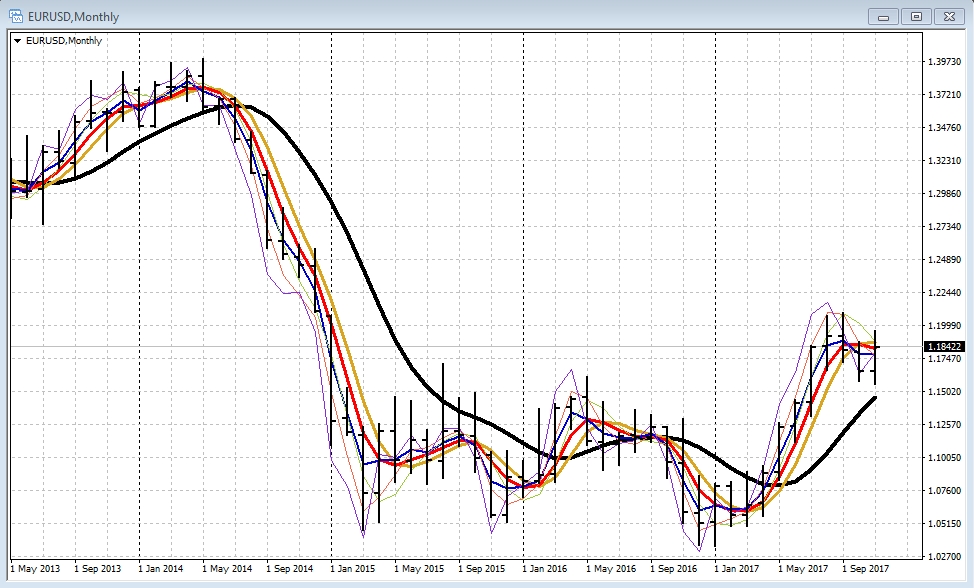The width and height of the screenshot is (974, 588).
Task: Select the 1 Jan 2015 date label
Action: [x=354, y=569]
